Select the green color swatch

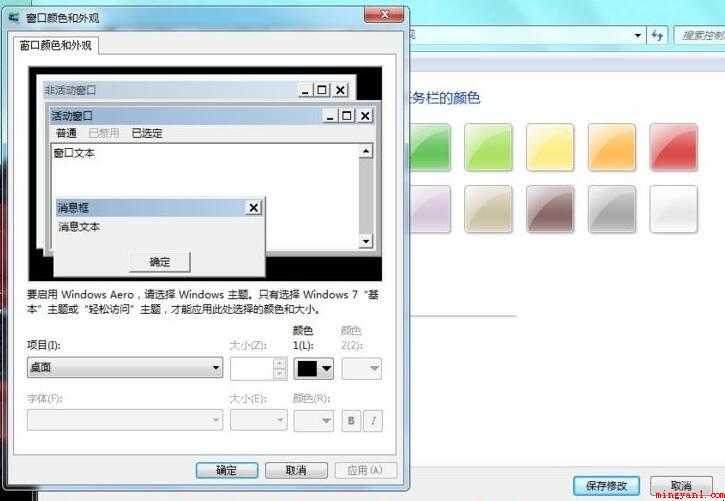430,147
